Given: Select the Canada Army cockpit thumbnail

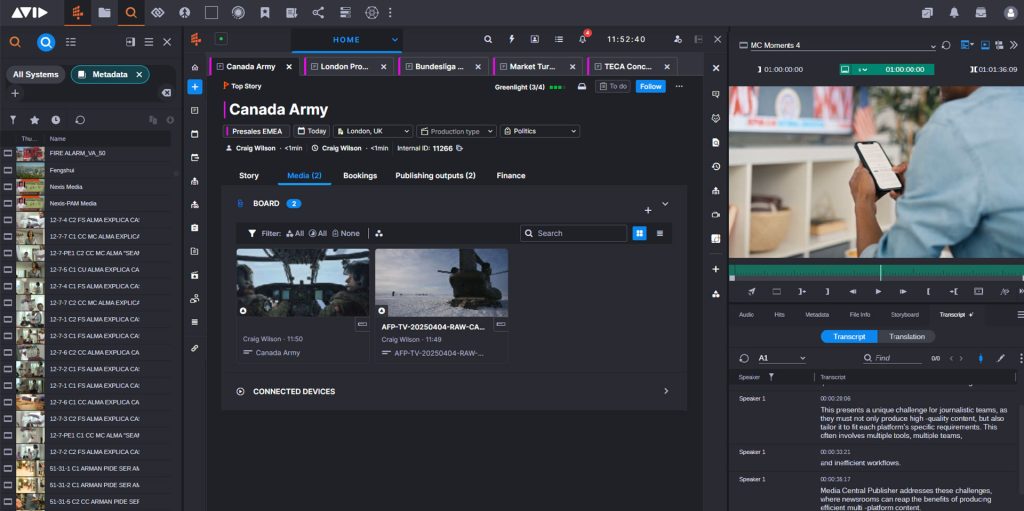Looking at the screenshot, I should pyautogui.click(x=302, y=283).
